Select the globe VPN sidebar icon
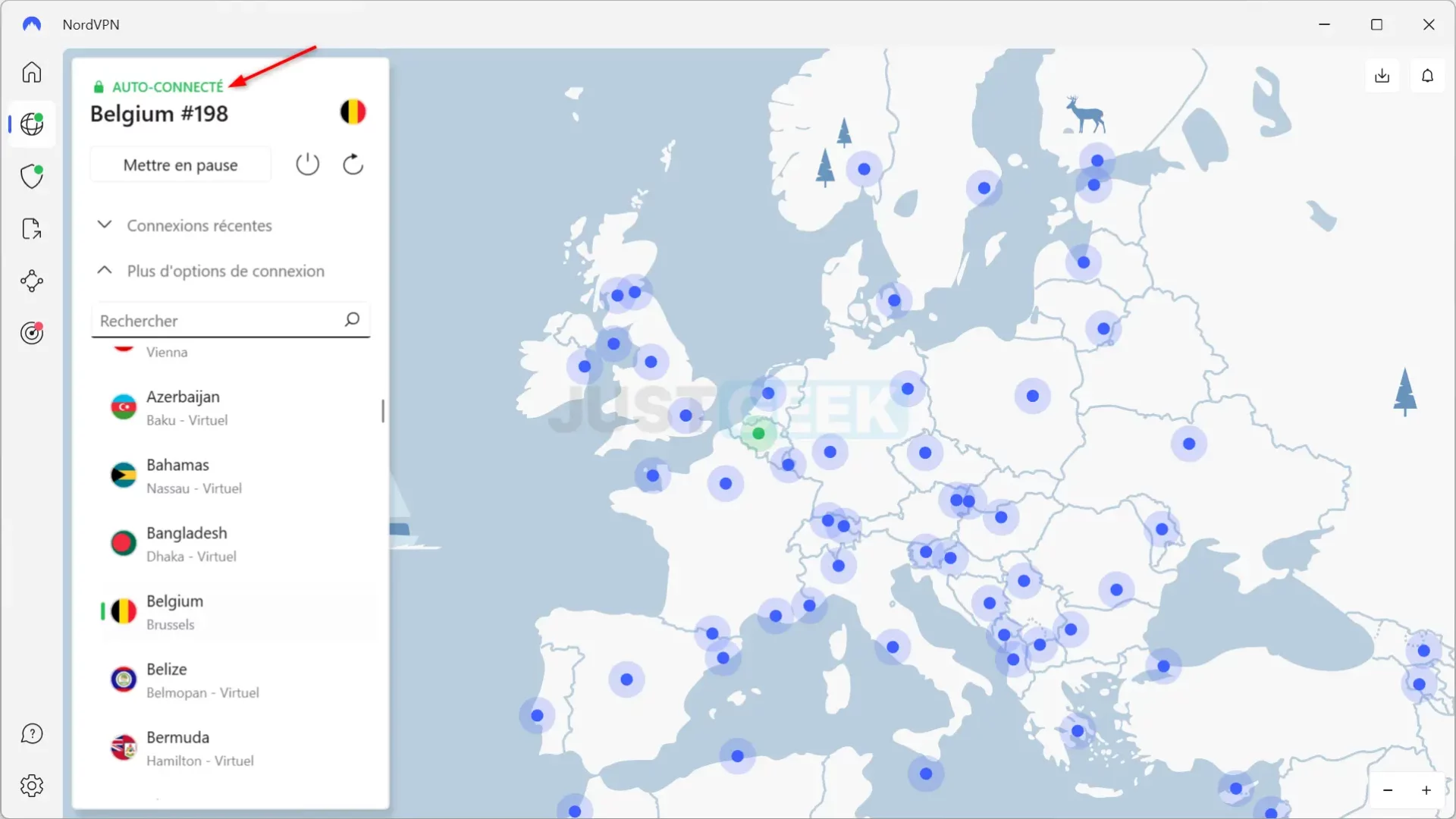Image resolution: width=1456 pixels, height=819 pixels. point(32,124)
